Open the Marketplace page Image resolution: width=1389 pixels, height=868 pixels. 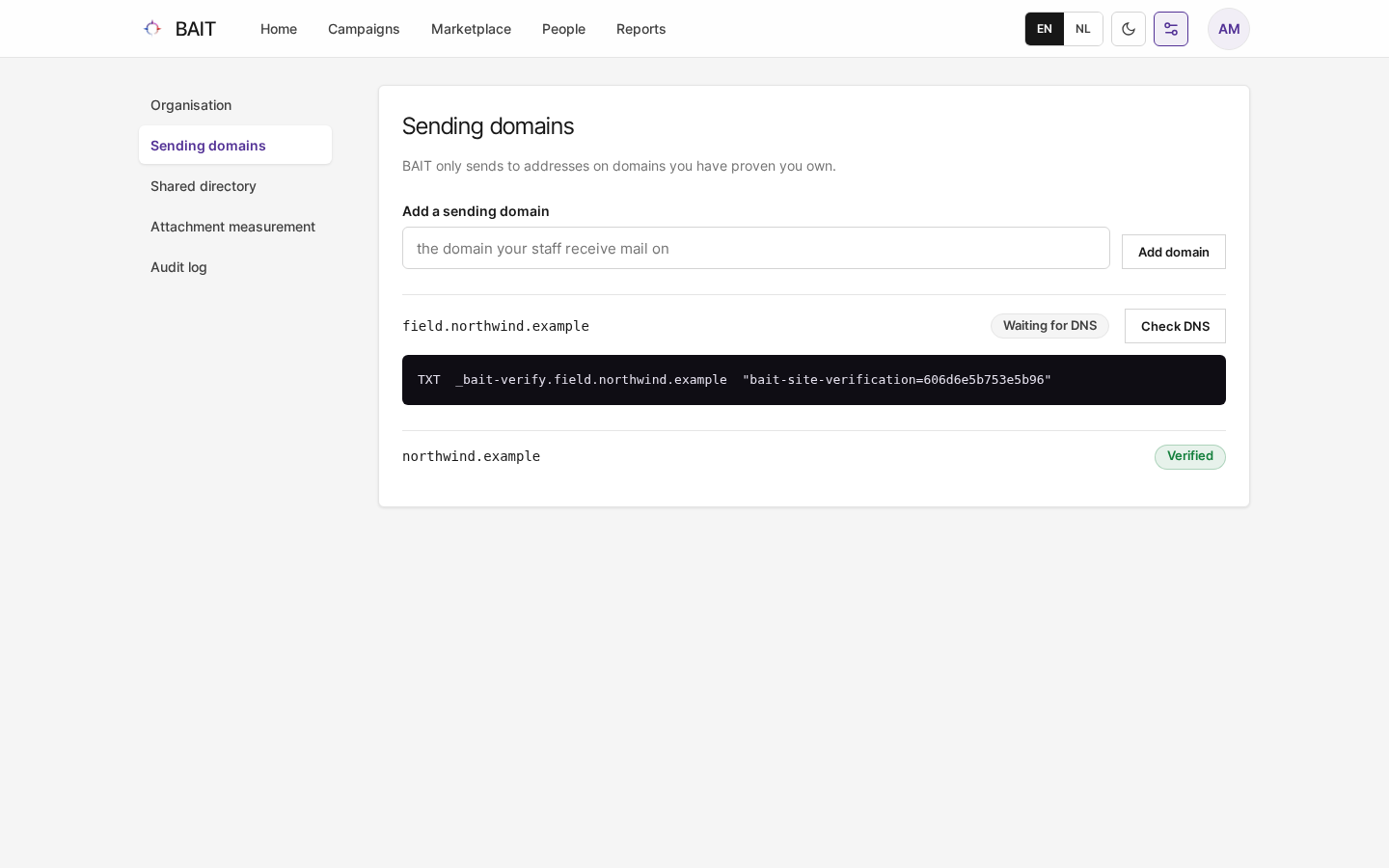(471, 29)
